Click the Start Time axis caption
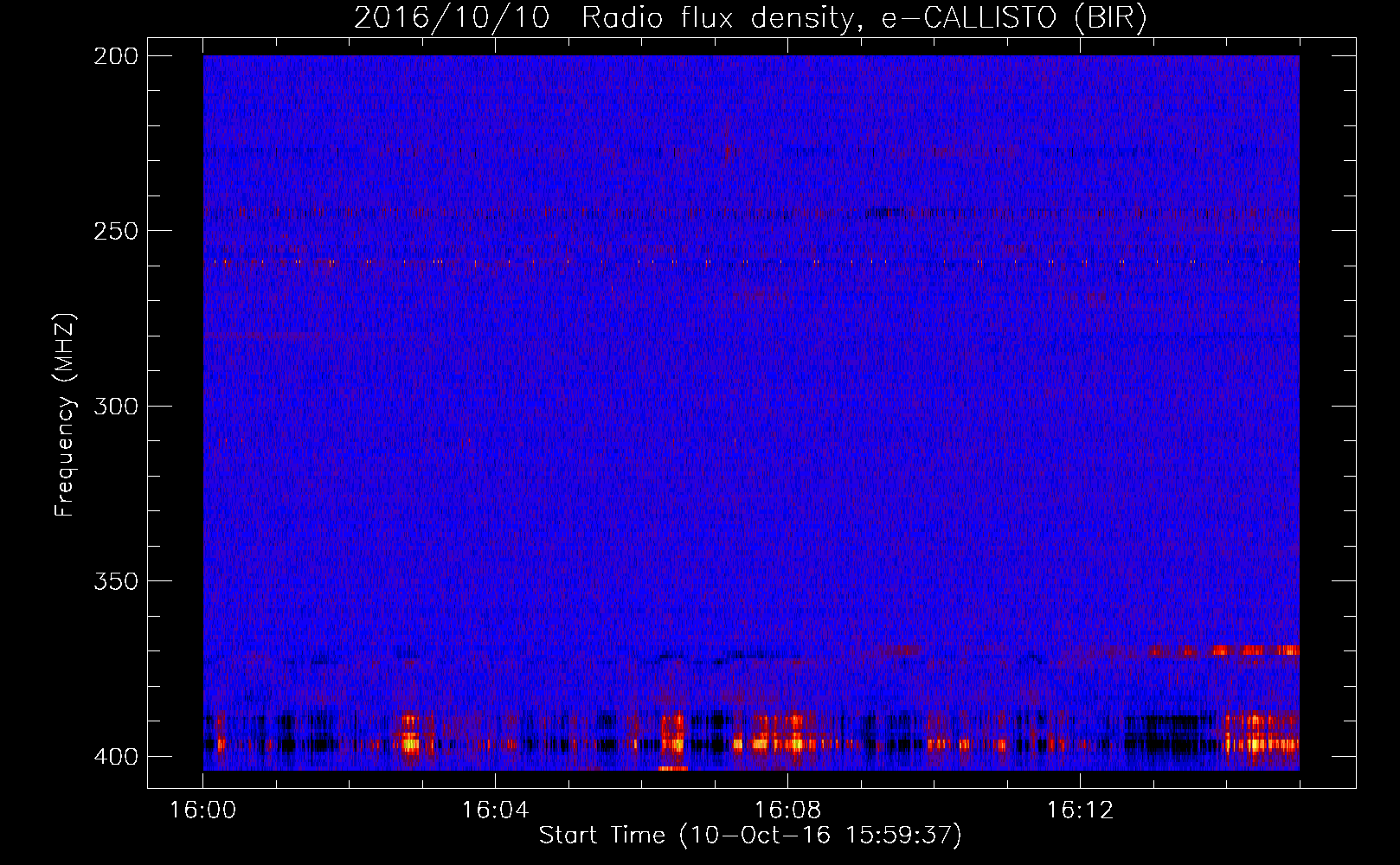 coord(750,836)
